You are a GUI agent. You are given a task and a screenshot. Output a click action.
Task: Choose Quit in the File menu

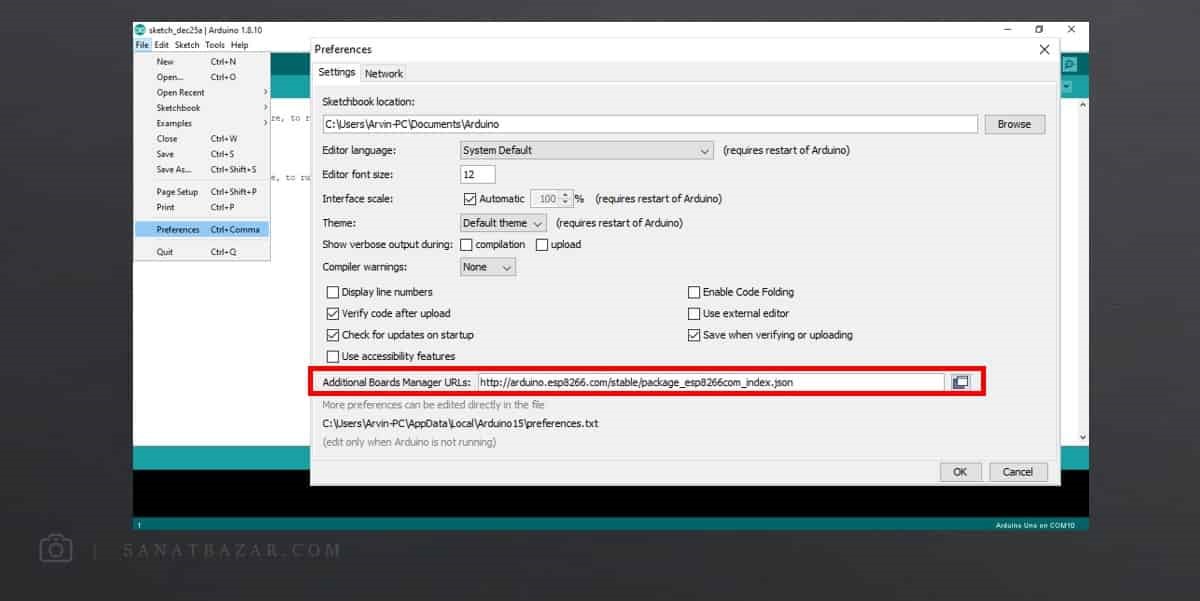click(202, 252)
